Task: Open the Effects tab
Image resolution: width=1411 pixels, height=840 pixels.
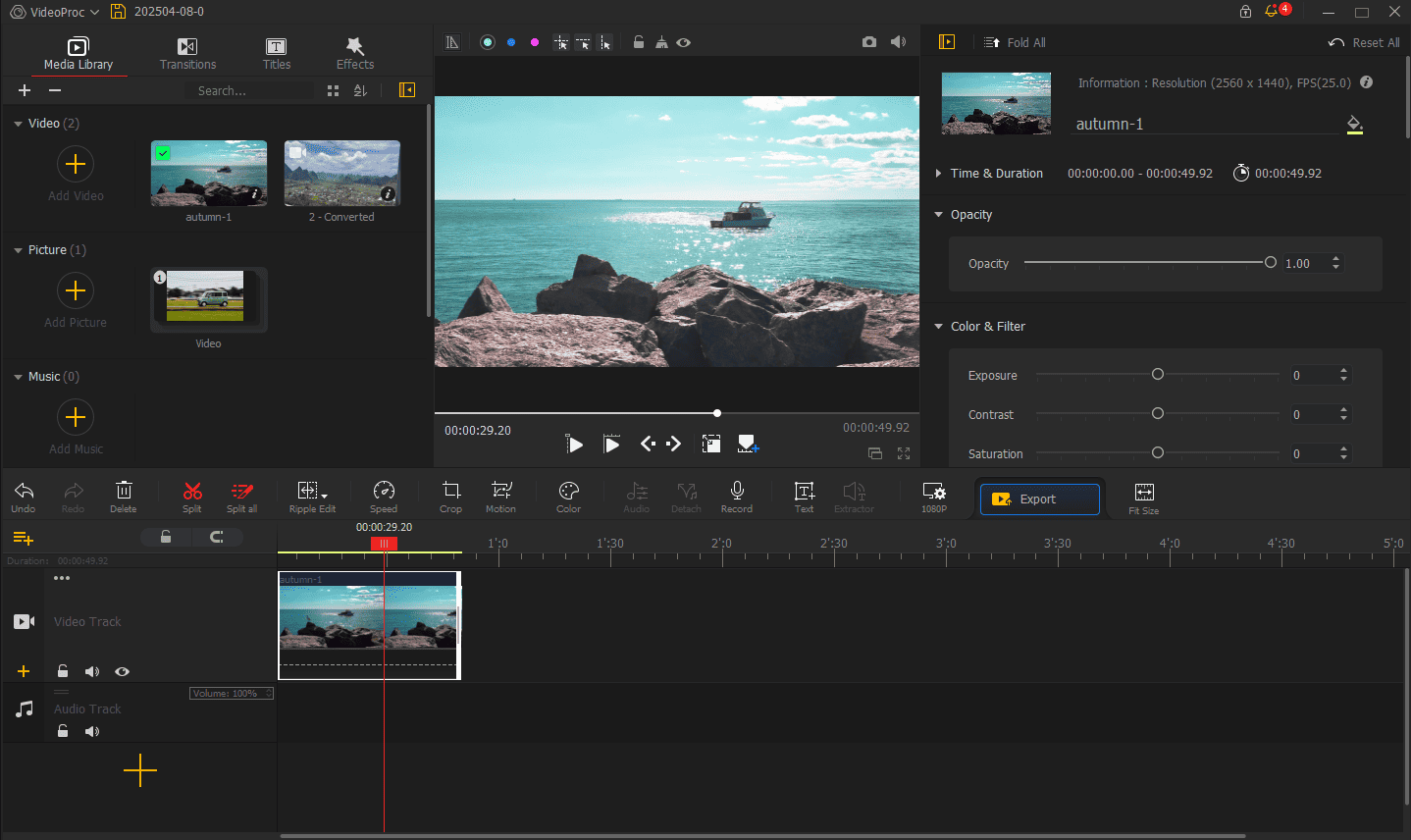Action: coord(355,53)
